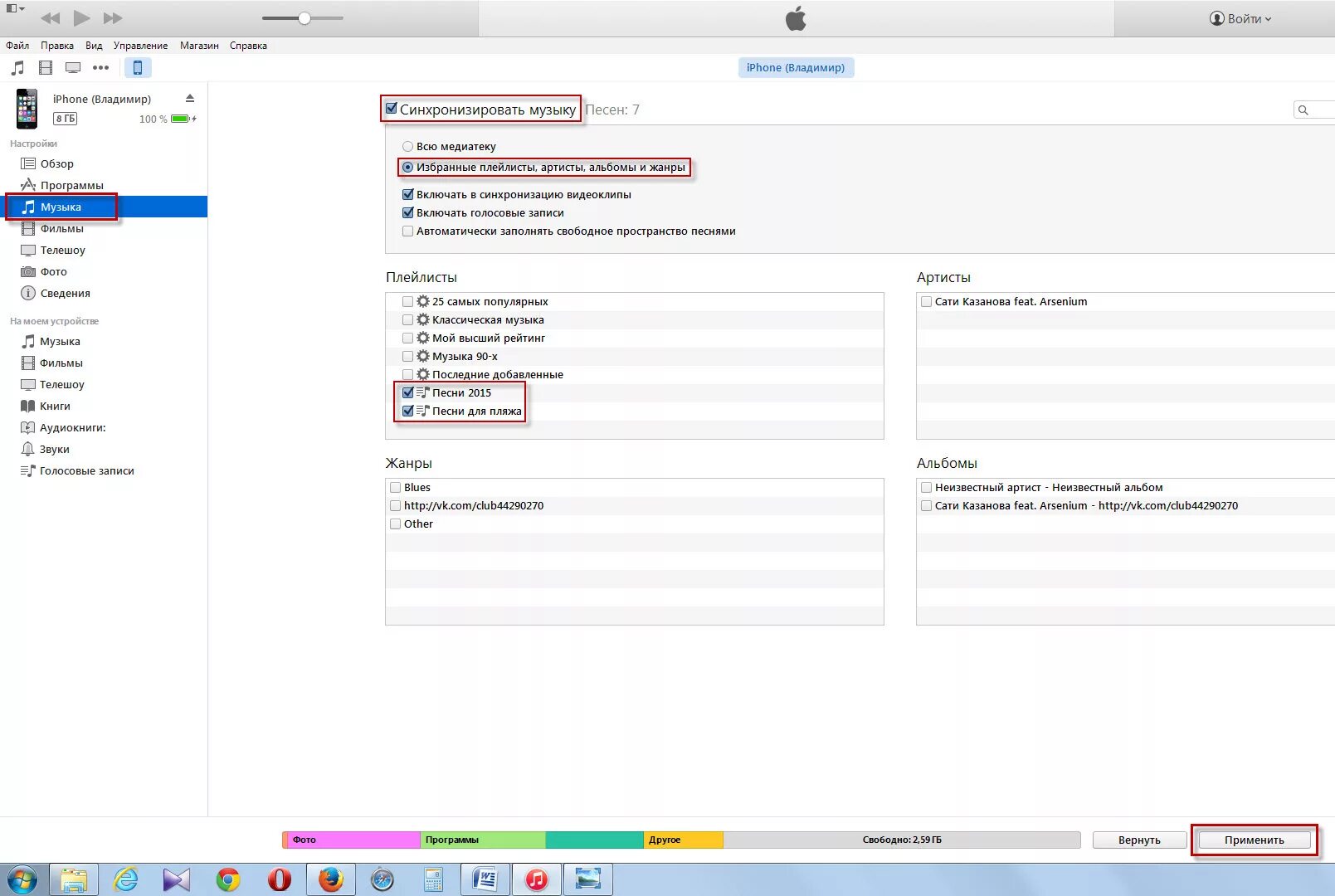Open the window menu icon at top-left
Image resolution: width=1335 pixels, height=896 pixels.
(15, 9)
